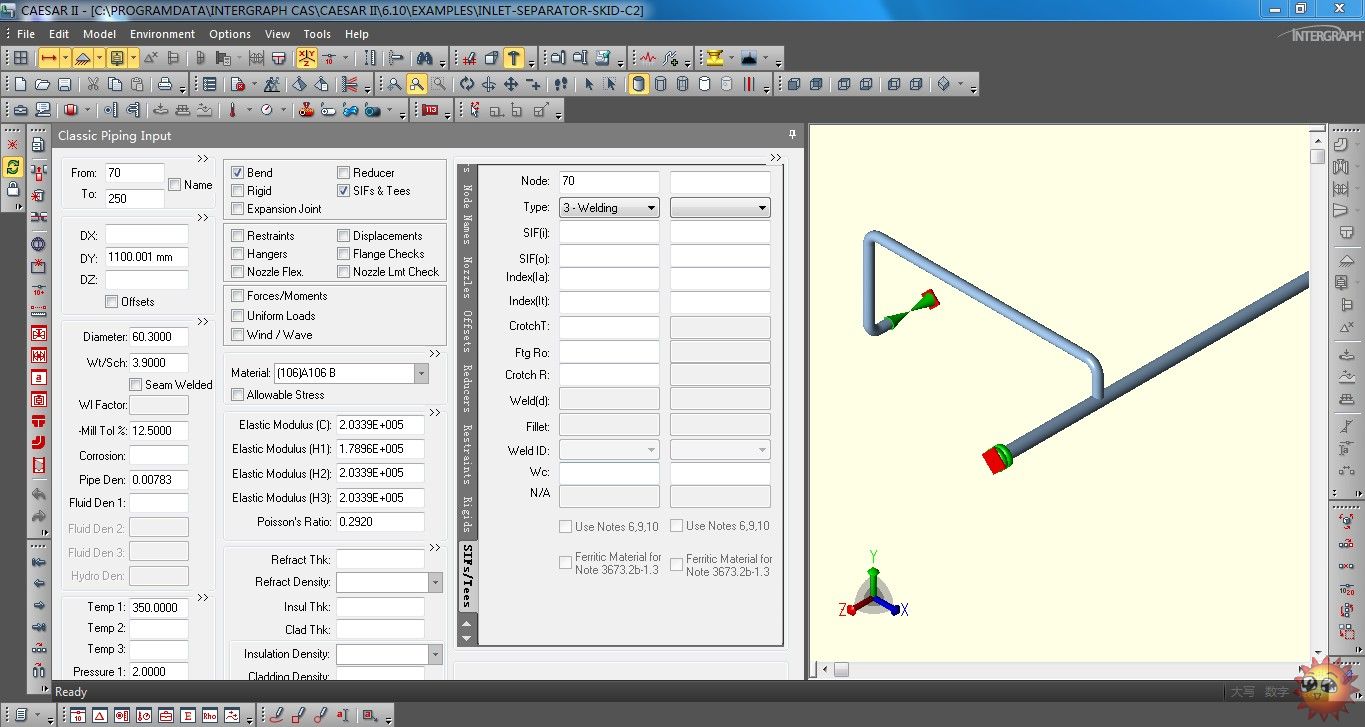1365x727 pixels.
Task: Click the Open folder icon
Action: [x=42, y=84]
